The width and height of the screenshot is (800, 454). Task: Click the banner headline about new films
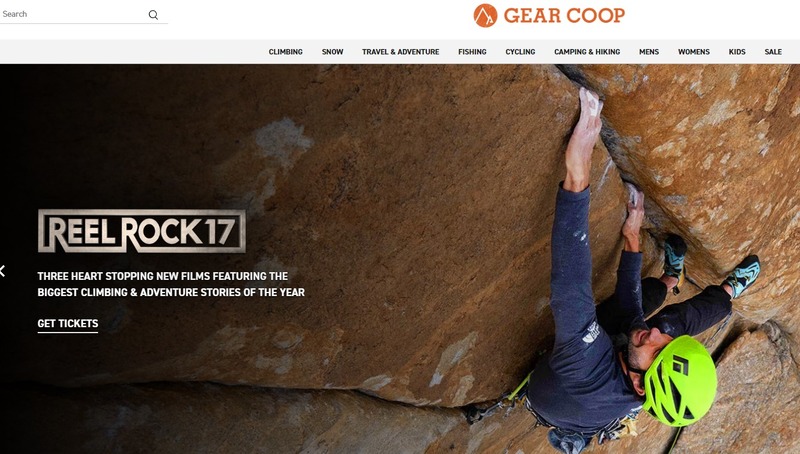171,284
